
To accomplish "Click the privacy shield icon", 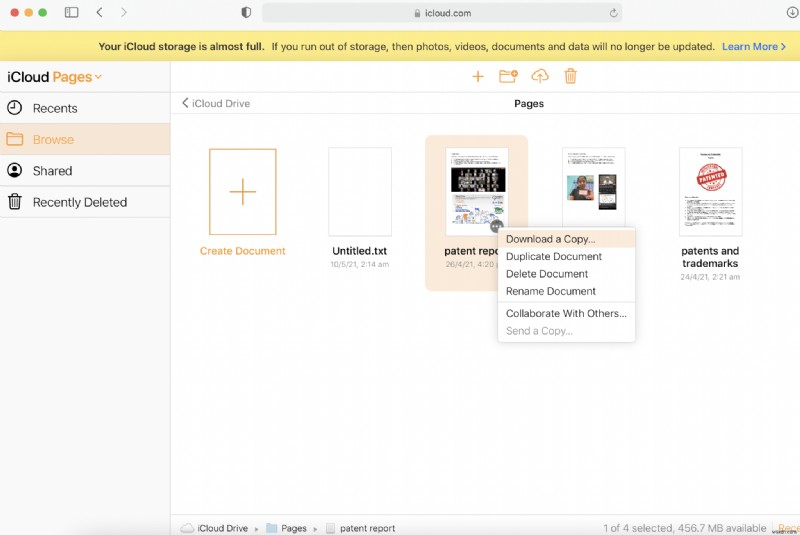I will coord(246,13).
